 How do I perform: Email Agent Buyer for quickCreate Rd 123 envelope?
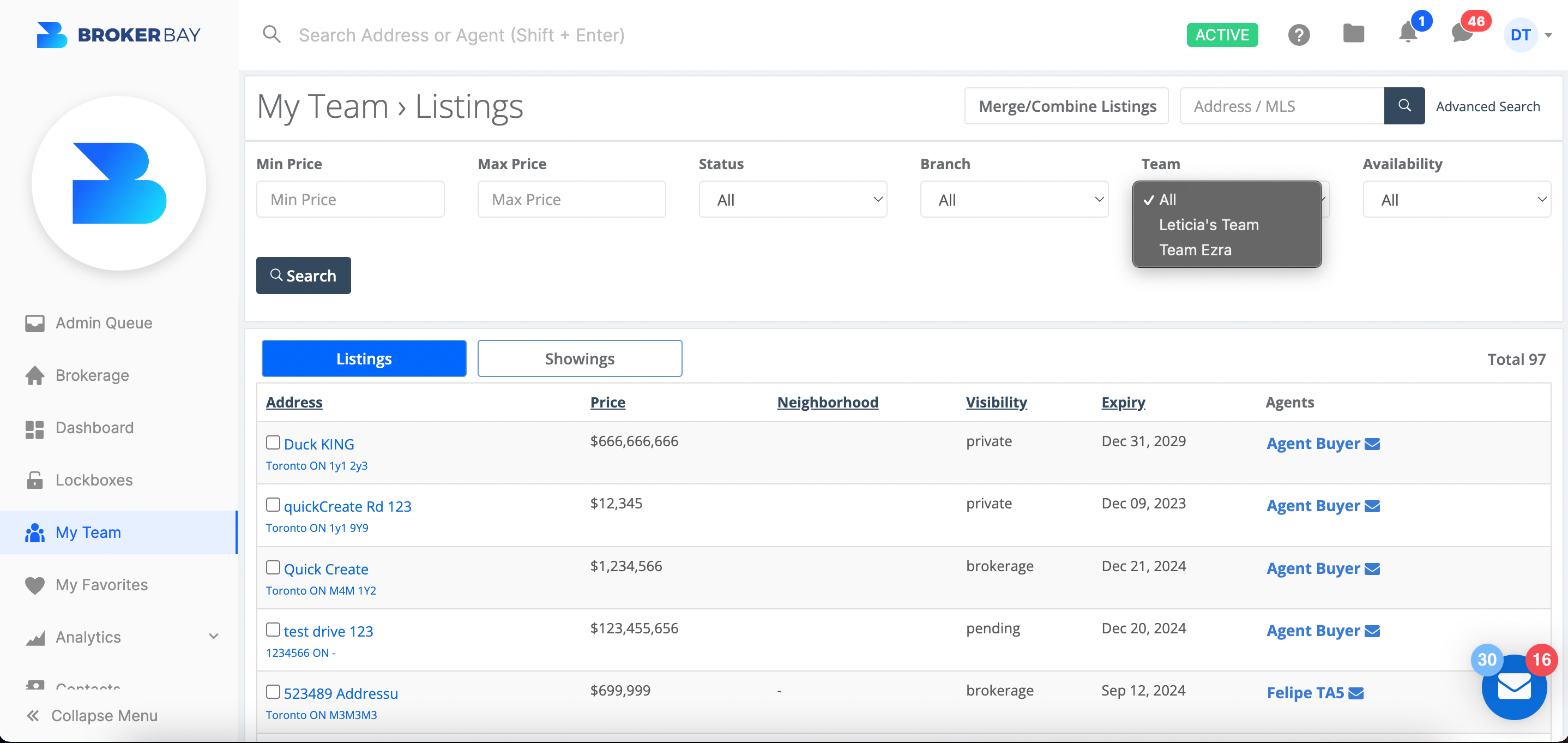tap(1372, 506)
